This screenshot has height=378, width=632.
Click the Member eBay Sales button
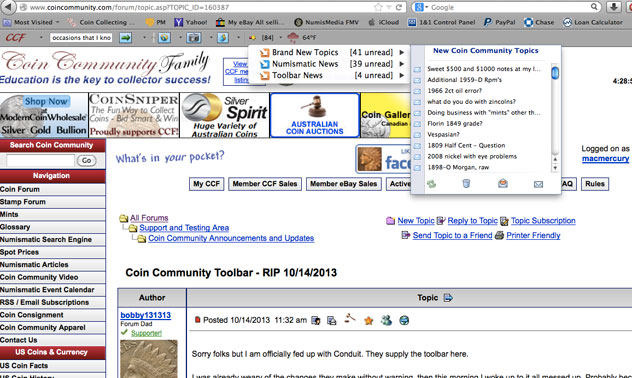(343, 184)
